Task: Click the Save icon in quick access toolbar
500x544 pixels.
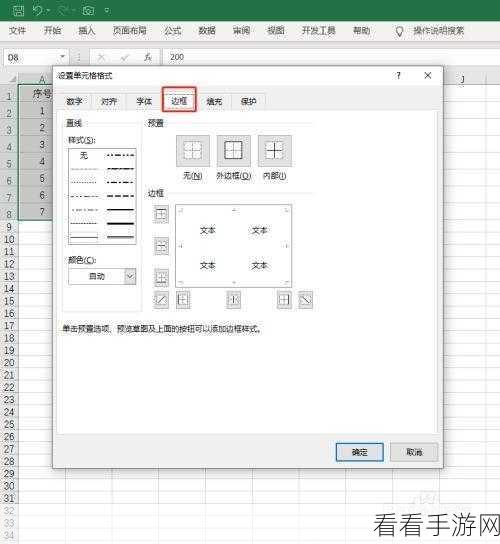Action: pyautogui.click(x=18, y=10)
